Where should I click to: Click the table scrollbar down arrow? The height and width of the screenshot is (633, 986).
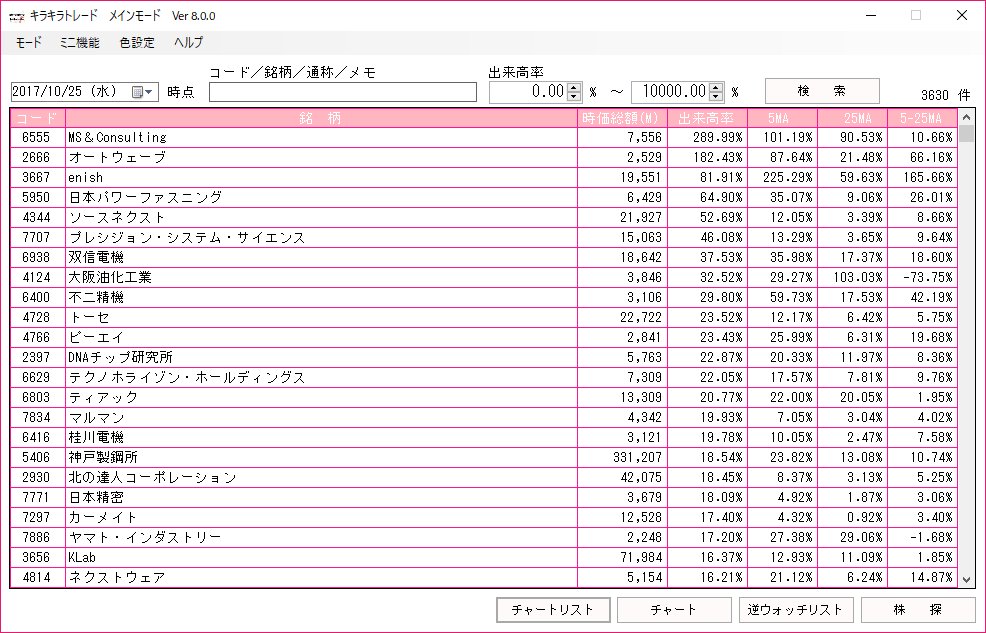coord(967,580)
